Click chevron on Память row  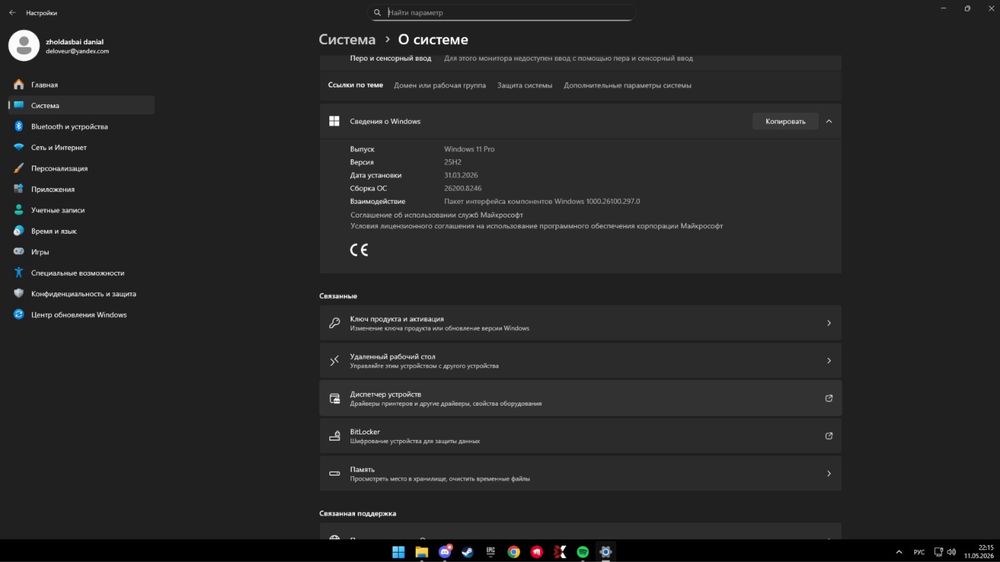click(828, 473)
